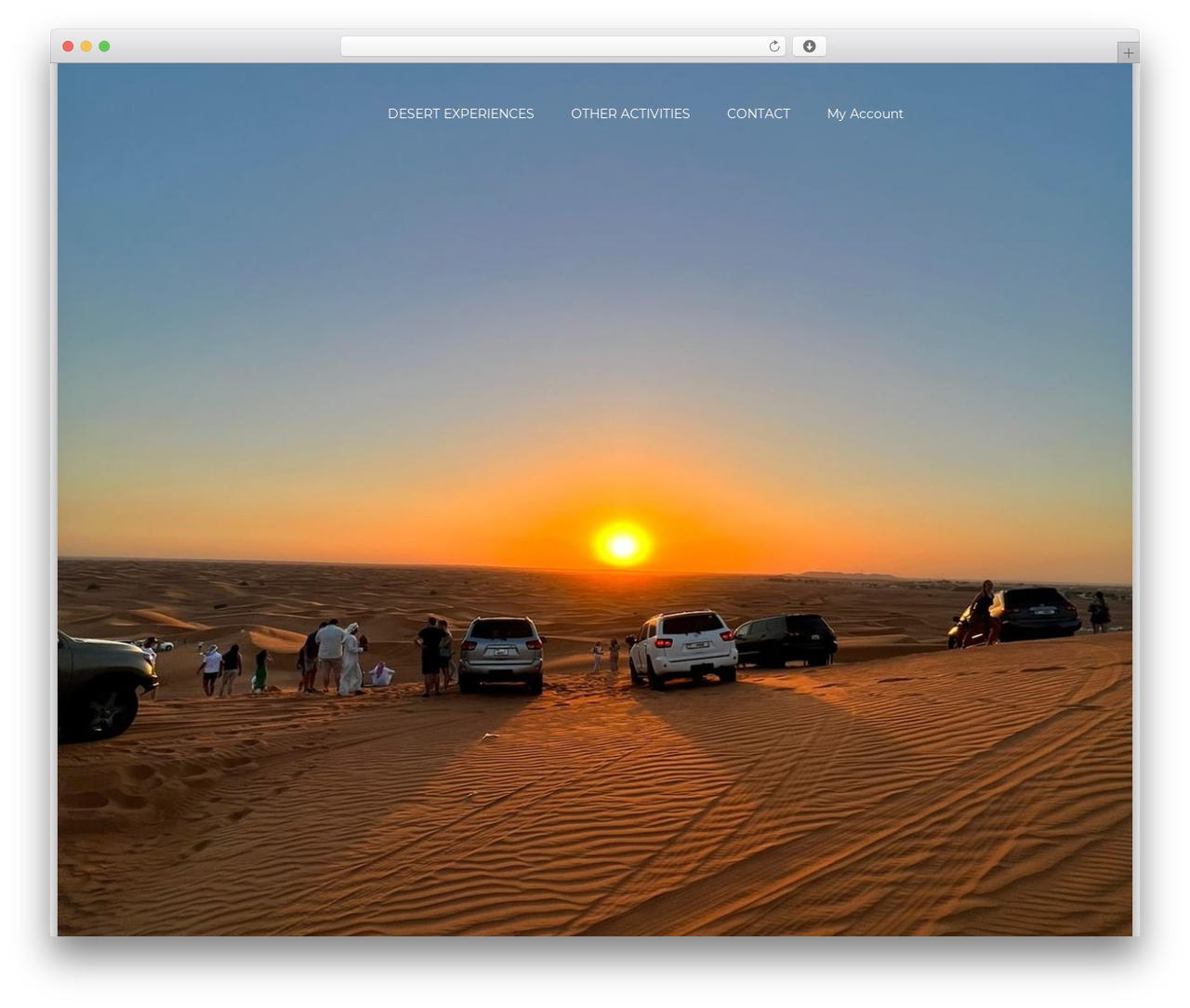Open the DESERT EXPERIENCES menu
The width and height of the screenshot is (1190, 1008).
coord(460,113)
